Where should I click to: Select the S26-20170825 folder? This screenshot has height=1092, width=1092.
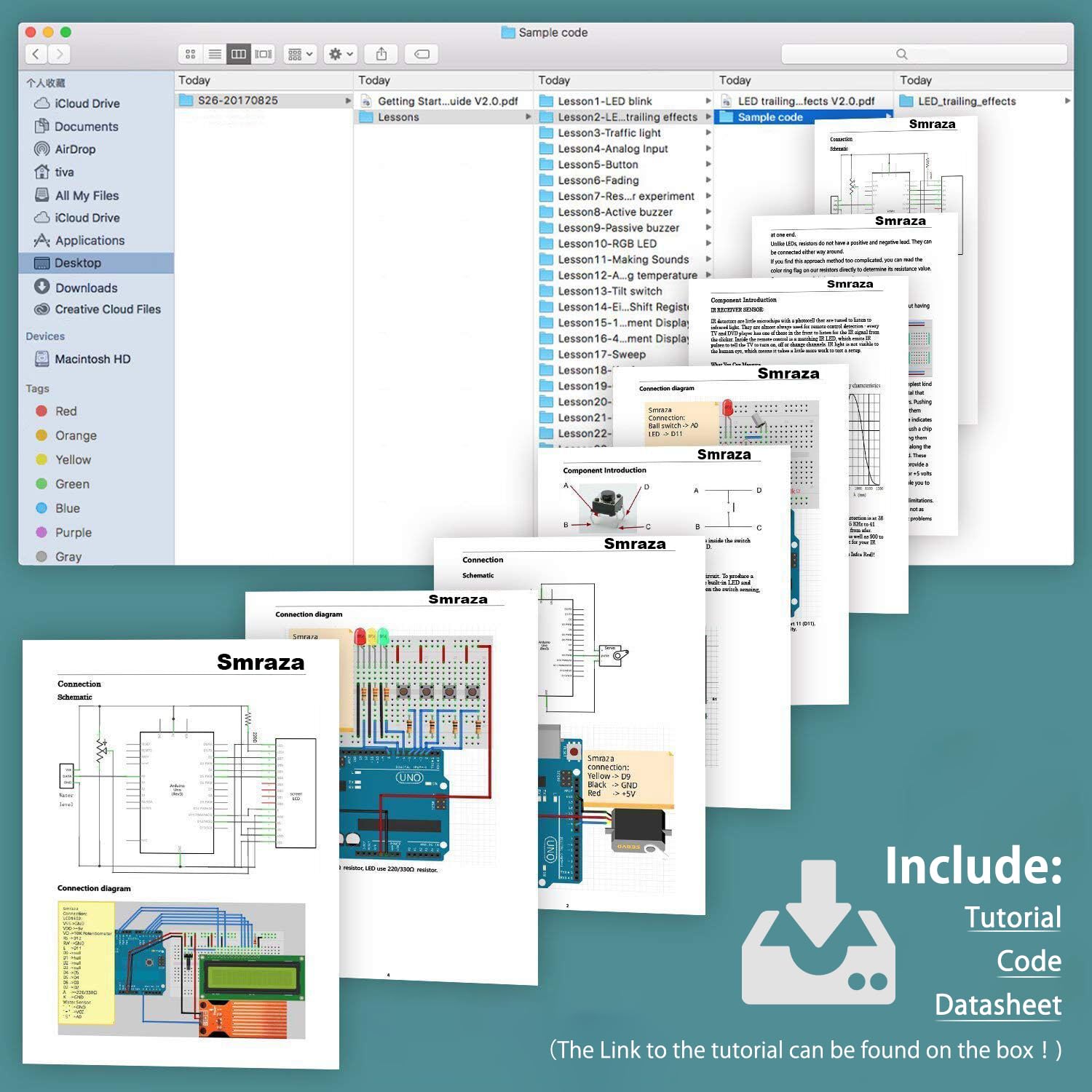point(237,100)
